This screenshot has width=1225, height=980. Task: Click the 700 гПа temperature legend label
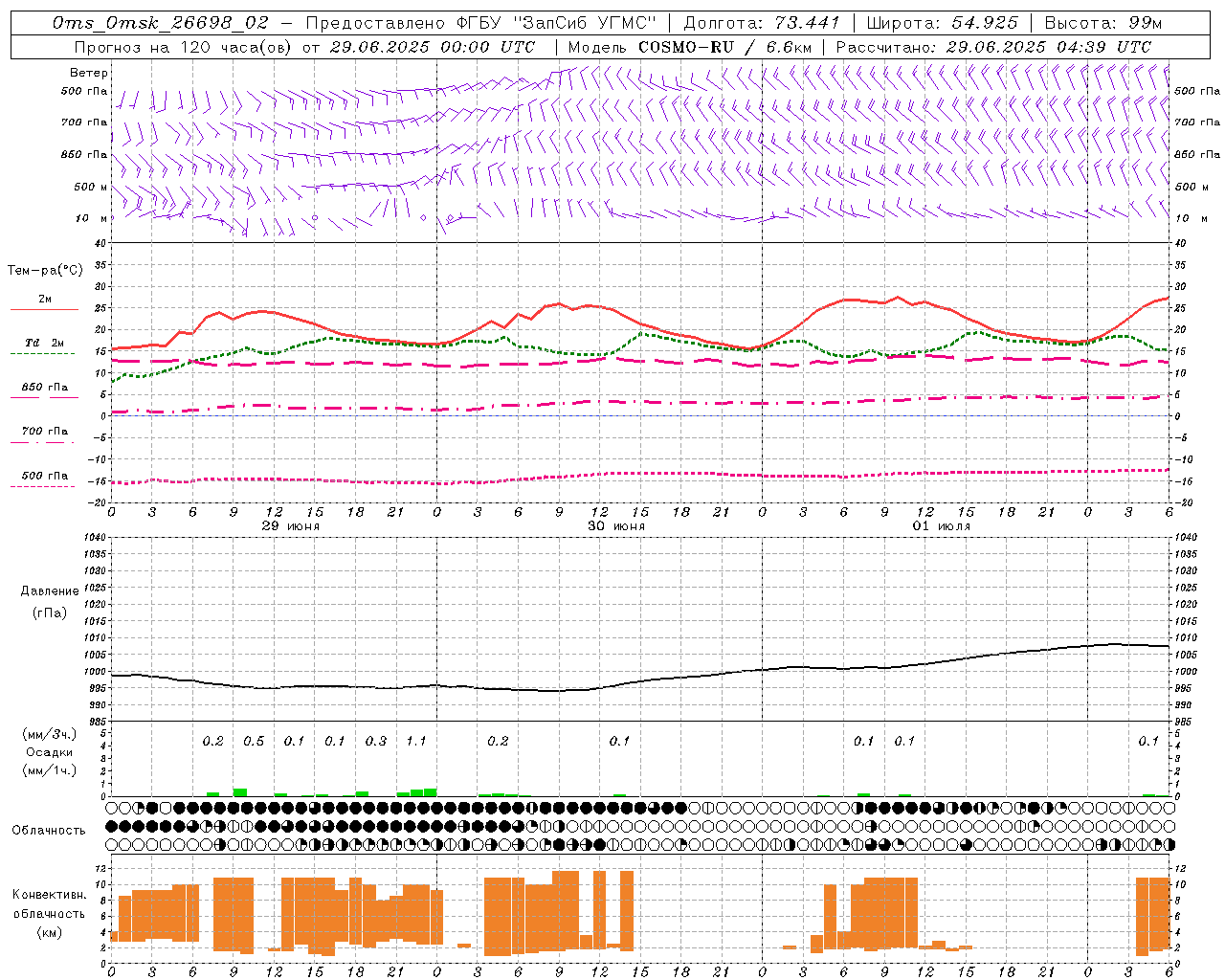click(45, 432)
